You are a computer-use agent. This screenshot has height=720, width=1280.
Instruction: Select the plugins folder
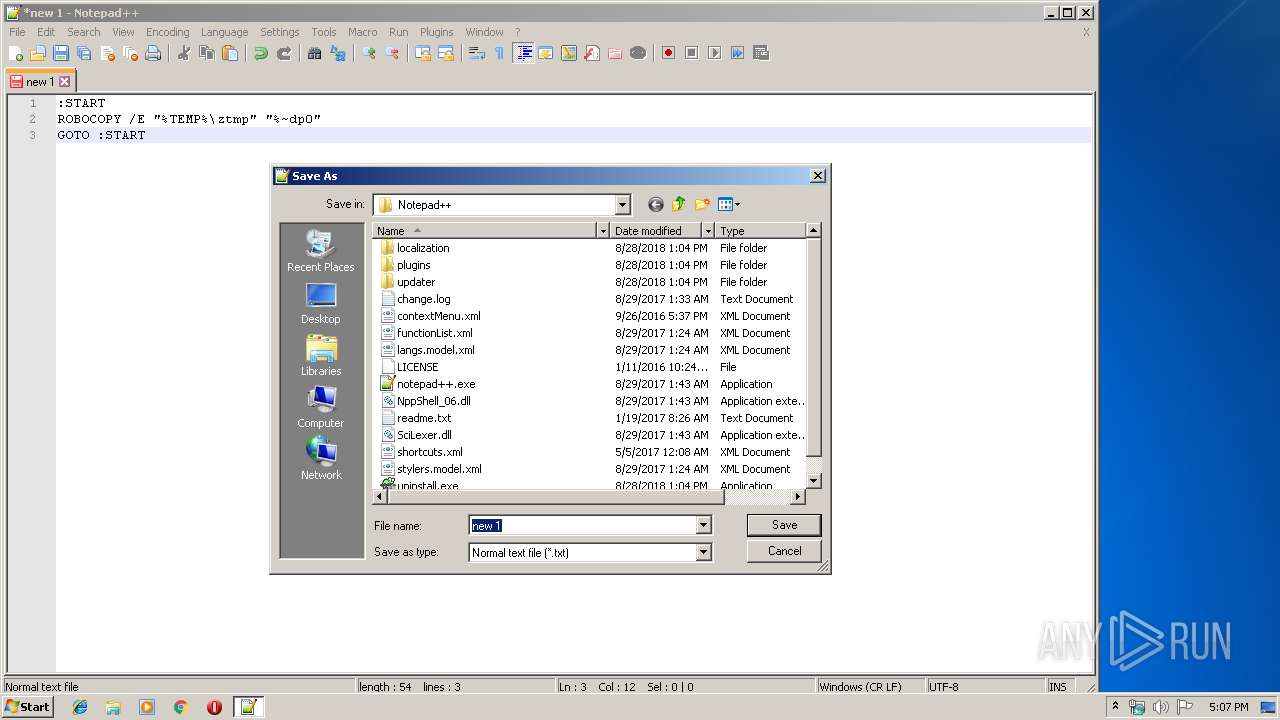coord(406,265)
